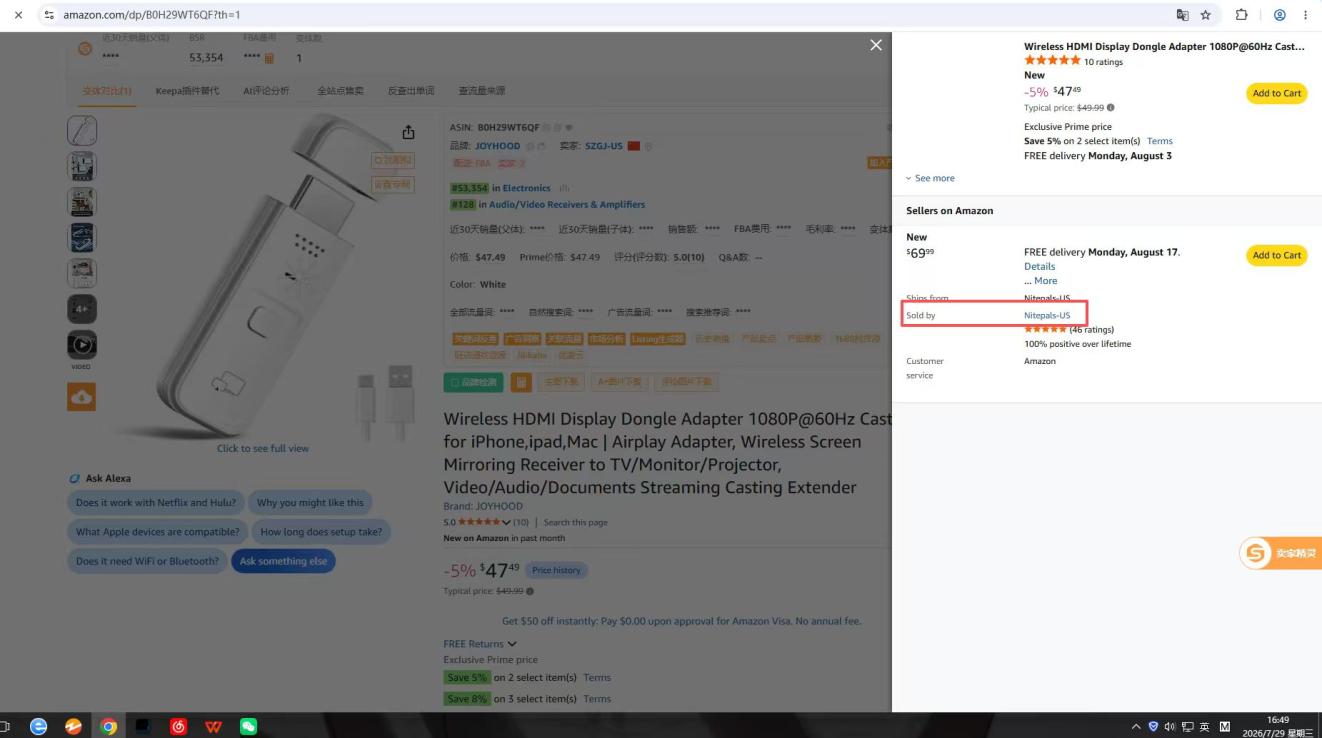Open the site information icon in address bar

[x=49, y=15]
